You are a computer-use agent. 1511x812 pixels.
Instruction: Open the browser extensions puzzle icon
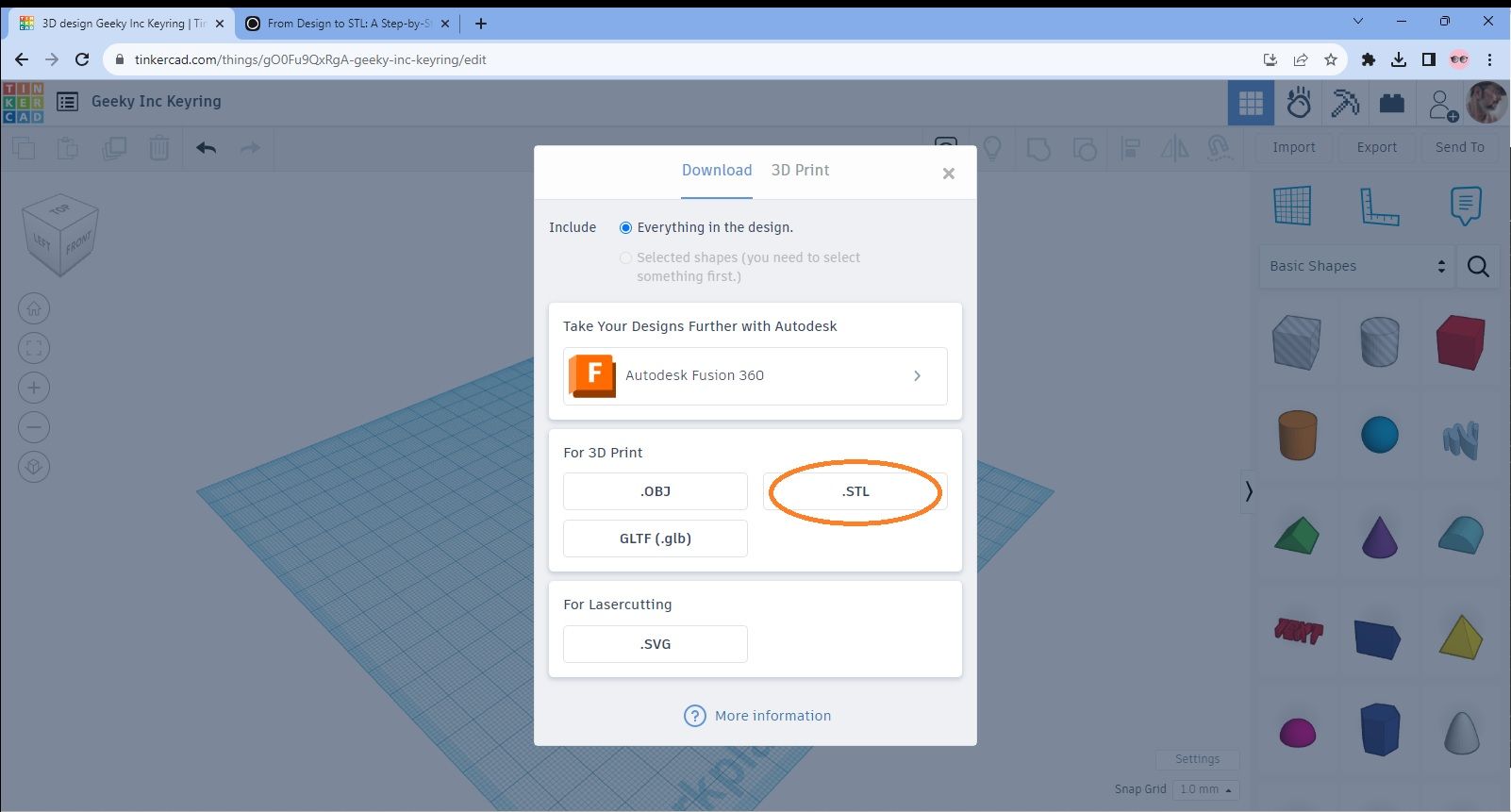pyautogui.click(x=1369, y=59)
